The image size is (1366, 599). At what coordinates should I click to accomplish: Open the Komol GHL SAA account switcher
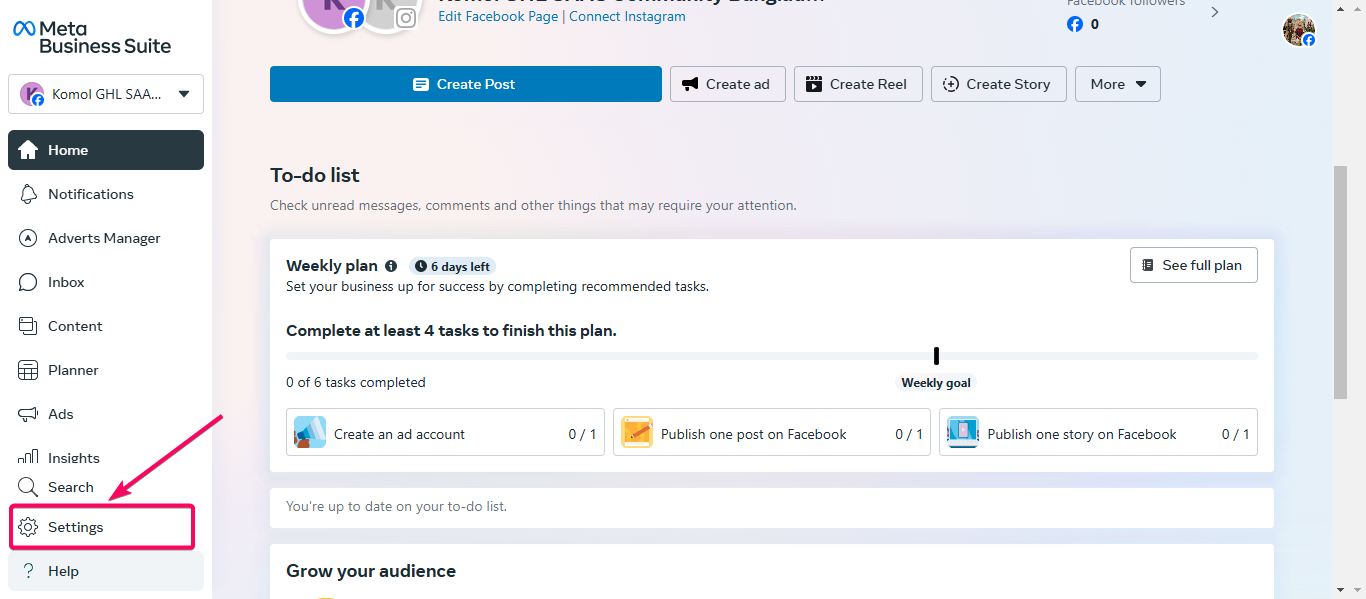(106, 94)
